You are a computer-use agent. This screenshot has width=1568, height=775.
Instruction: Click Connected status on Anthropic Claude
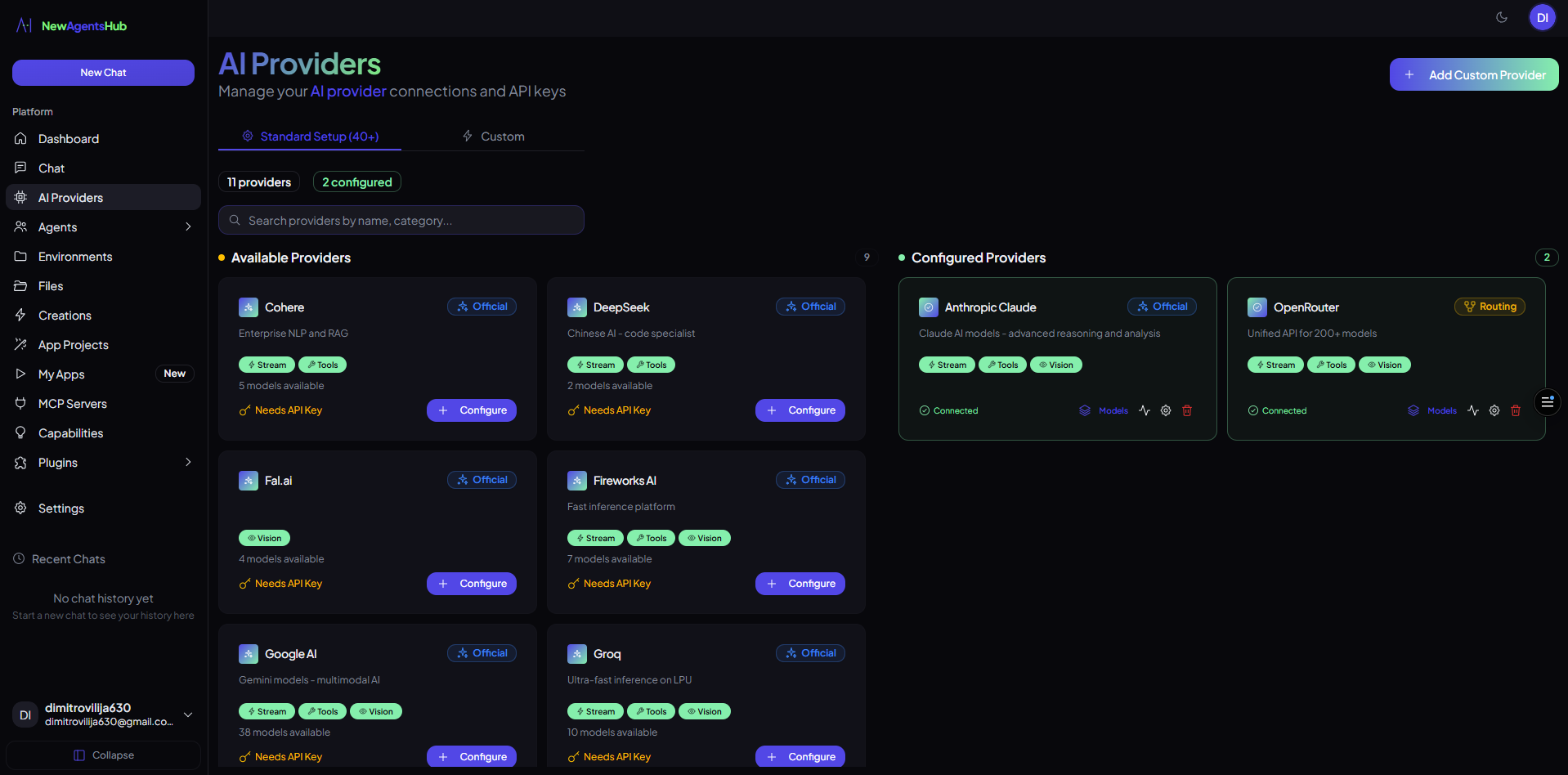(948, 410)
